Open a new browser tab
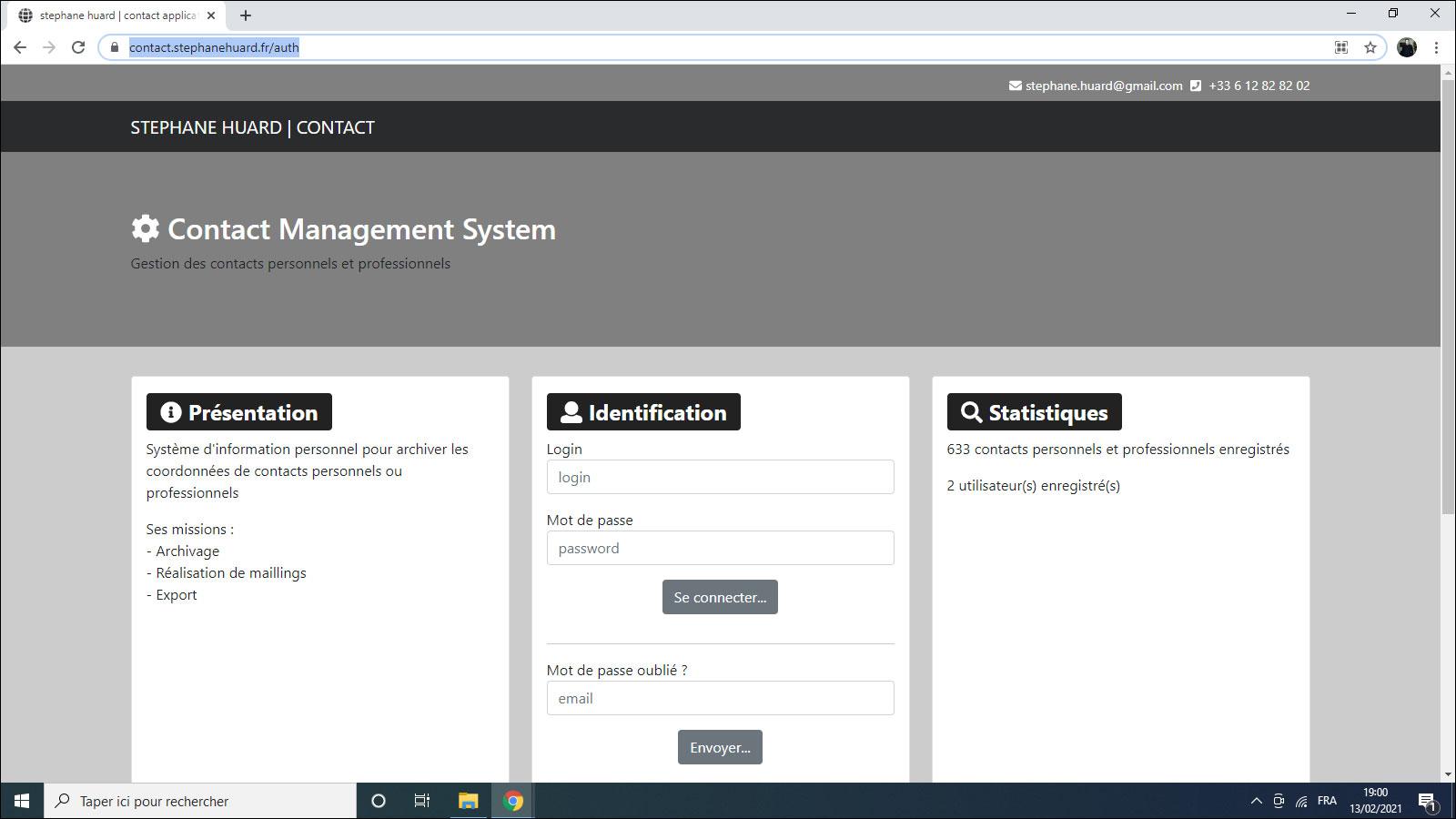The height and width of the screenshot is (819, 1456). [246, 15]
